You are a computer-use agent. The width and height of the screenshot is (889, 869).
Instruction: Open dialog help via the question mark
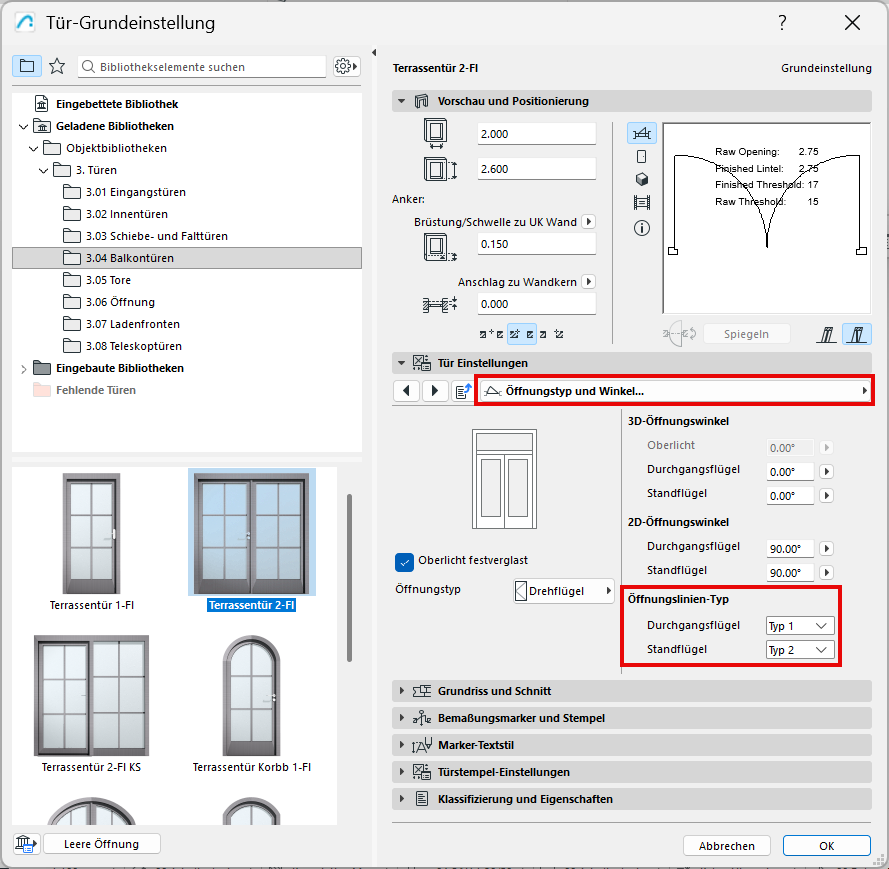[782, 23]
